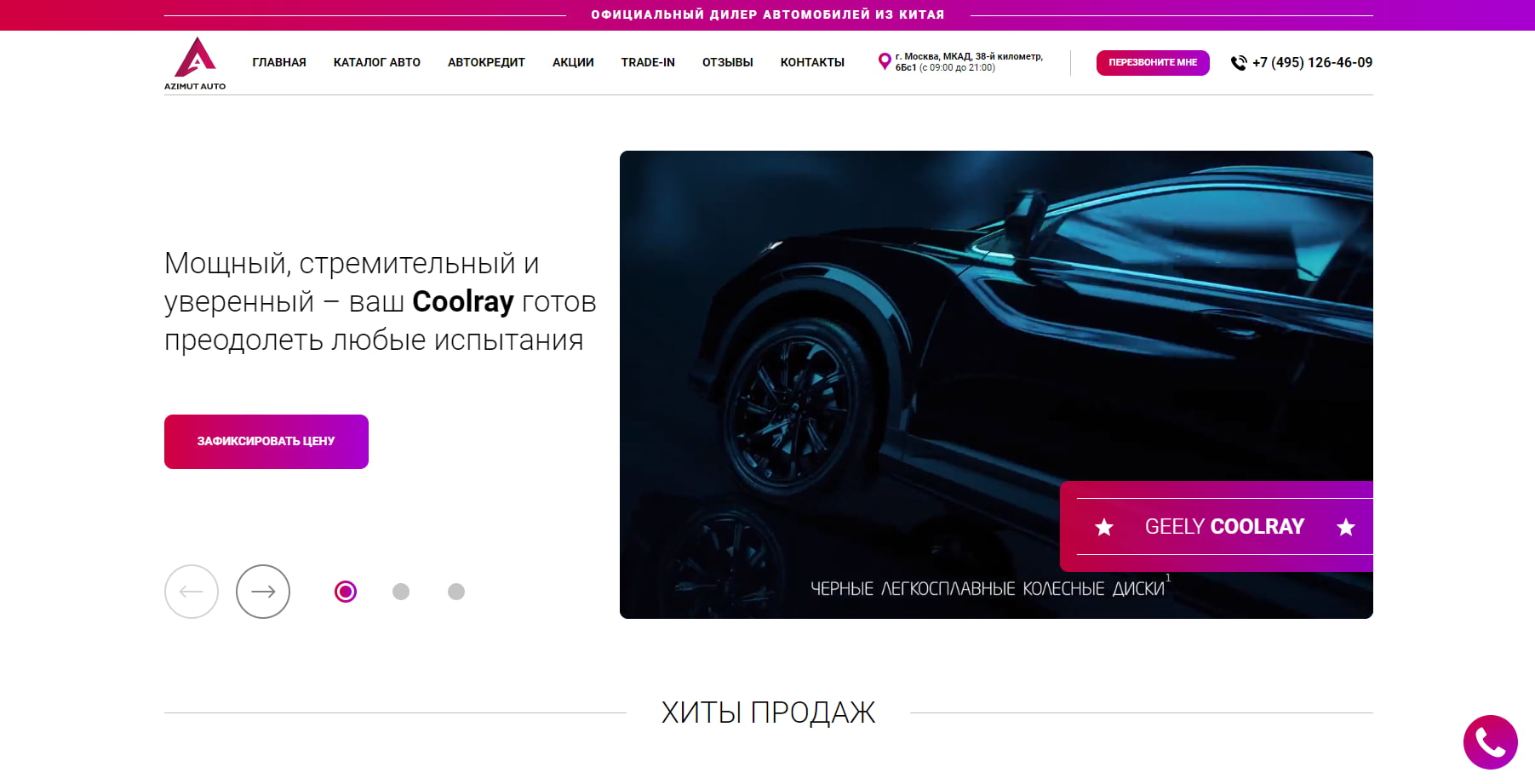Call the +7 (495) 126-46-09 number link
Screen dimensions: 1535x784
click(1312, 62)
